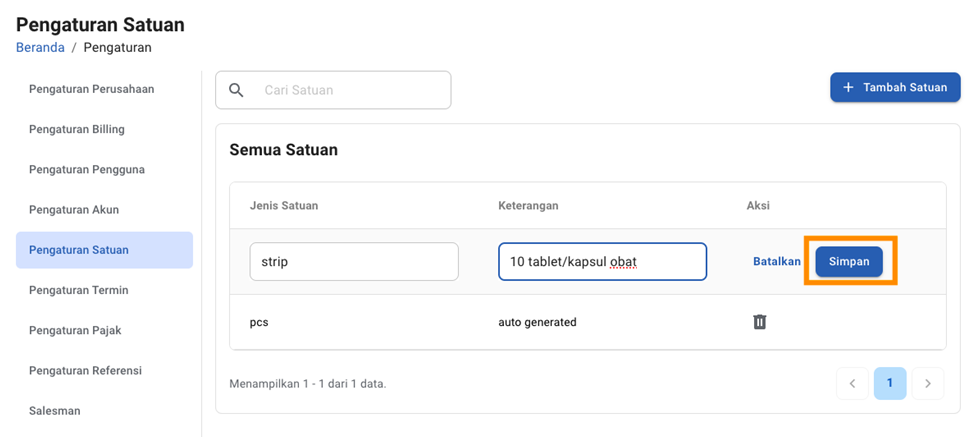Select page 1 in pagination

click(x=890, y=383)
